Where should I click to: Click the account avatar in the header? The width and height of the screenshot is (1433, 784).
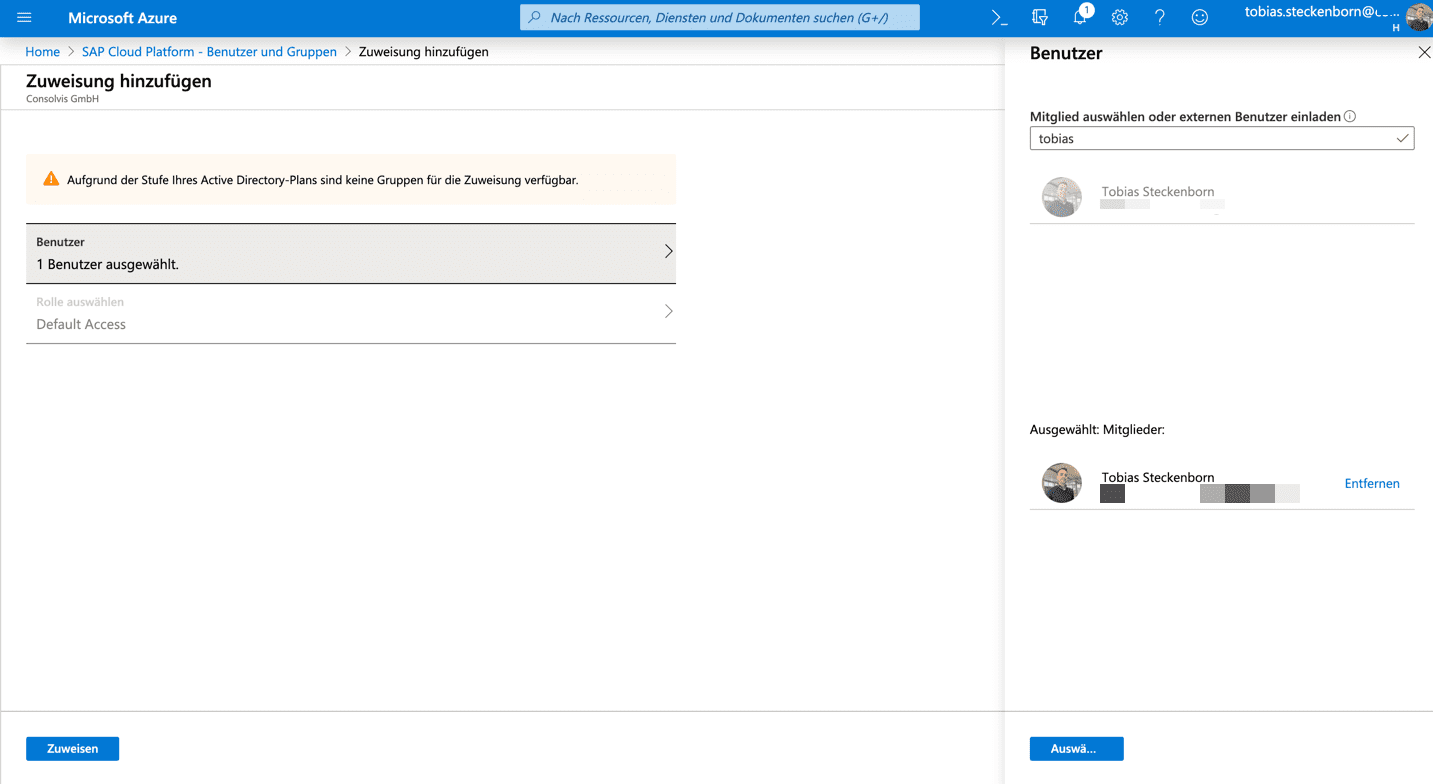1419,17
